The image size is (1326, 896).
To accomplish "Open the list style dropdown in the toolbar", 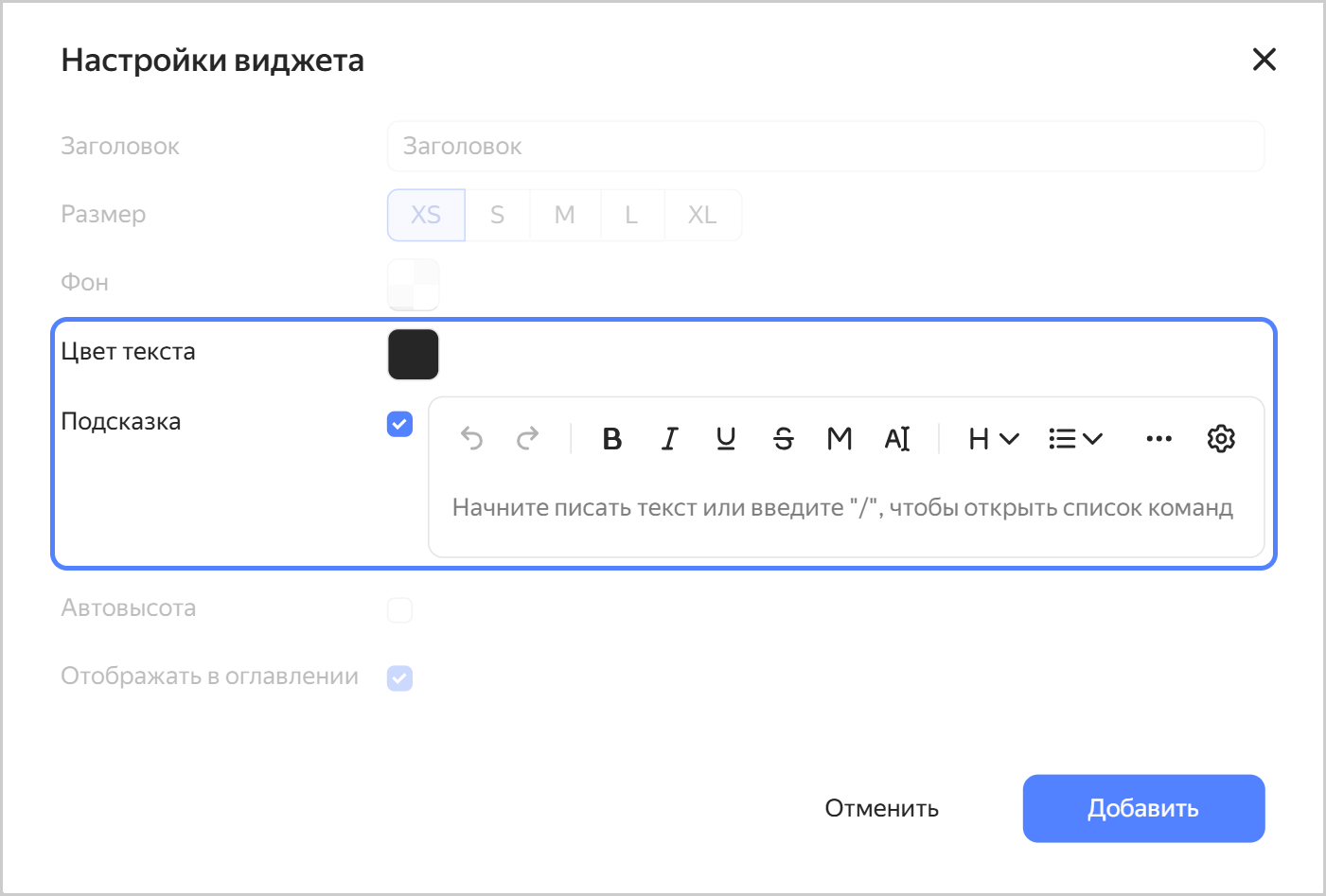I will pos(1075,438).
